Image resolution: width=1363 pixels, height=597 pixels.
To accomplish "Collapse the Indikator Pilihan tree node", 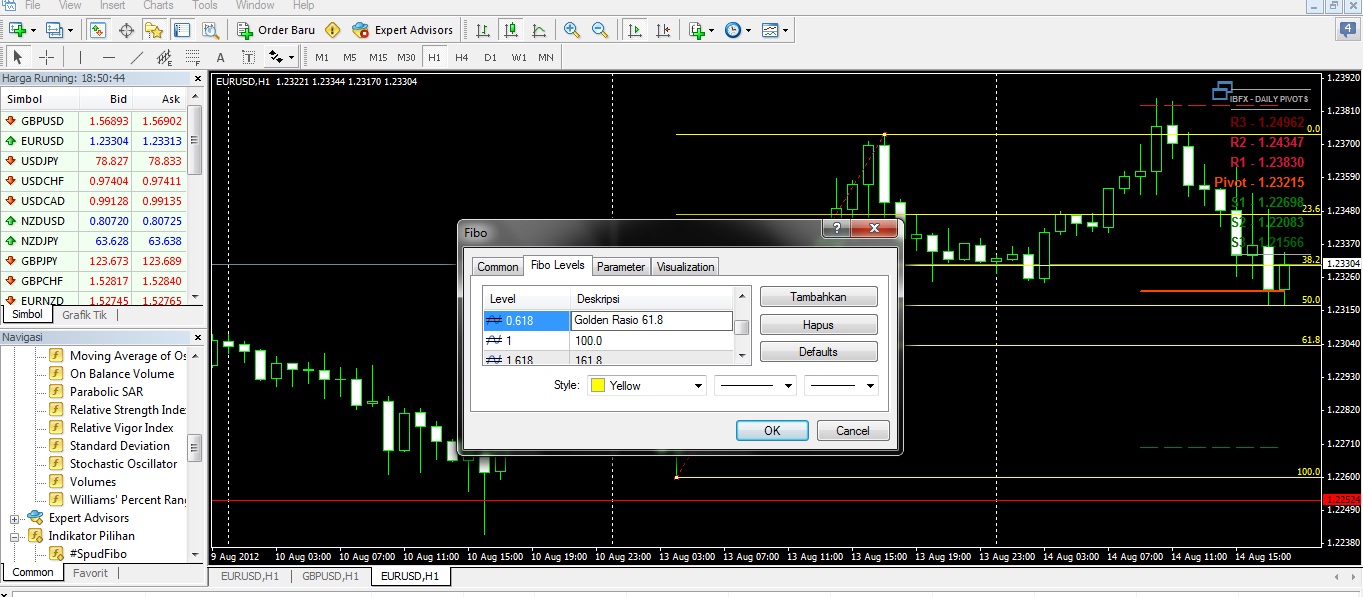I will [x=15, y=536].
